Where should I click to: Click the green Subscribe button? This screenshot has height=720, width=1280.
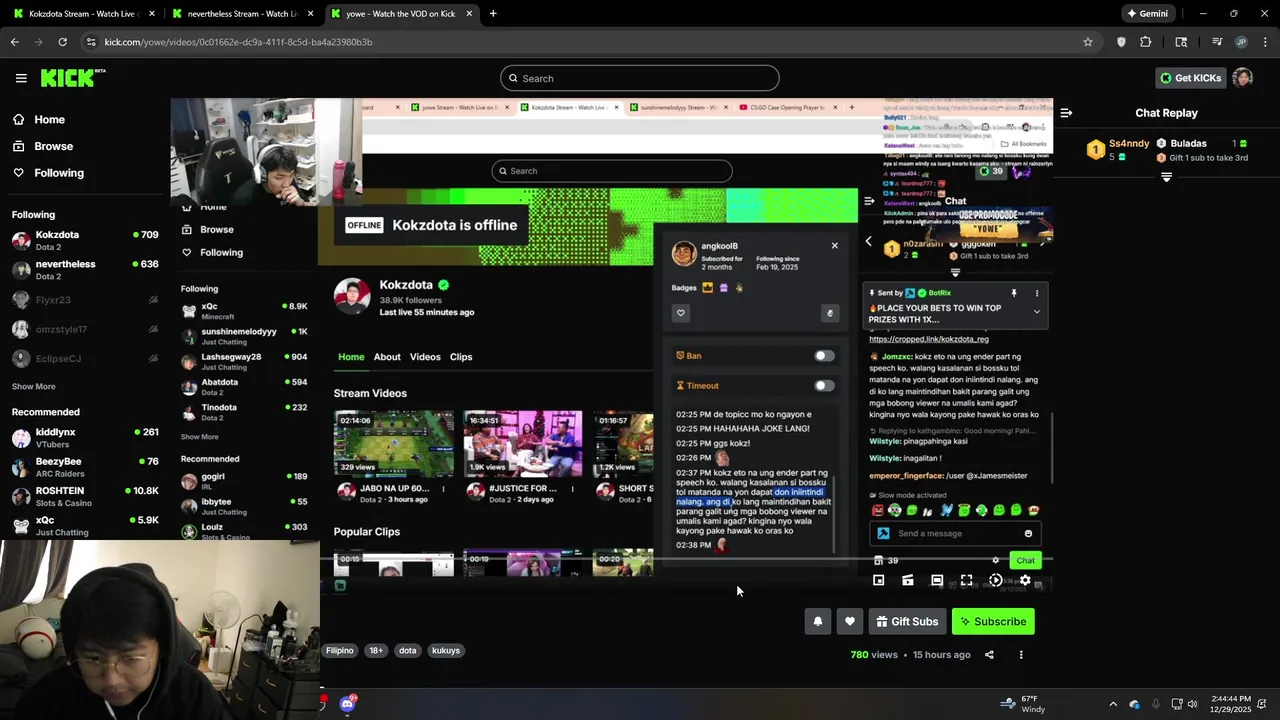coord(993,622)
